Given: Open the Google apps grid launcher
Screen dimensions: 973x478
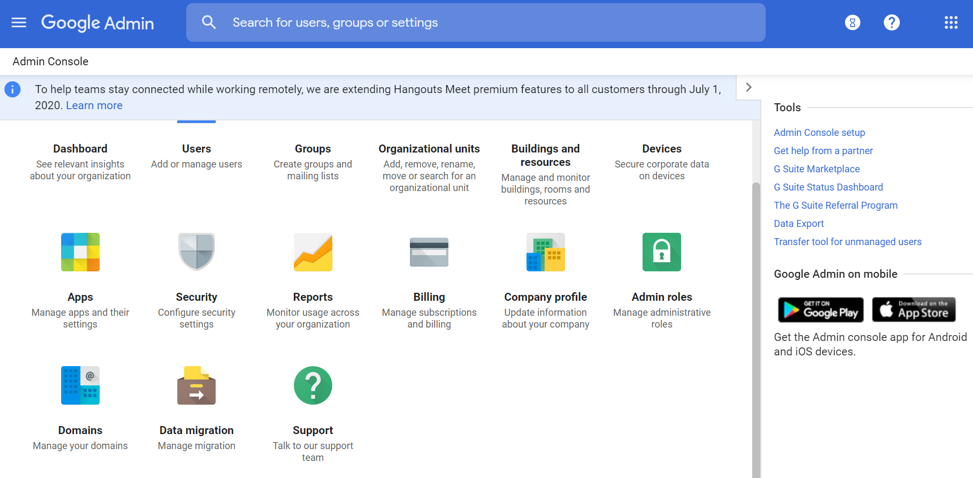Looking at the screenshot, I should click(951, 23).
